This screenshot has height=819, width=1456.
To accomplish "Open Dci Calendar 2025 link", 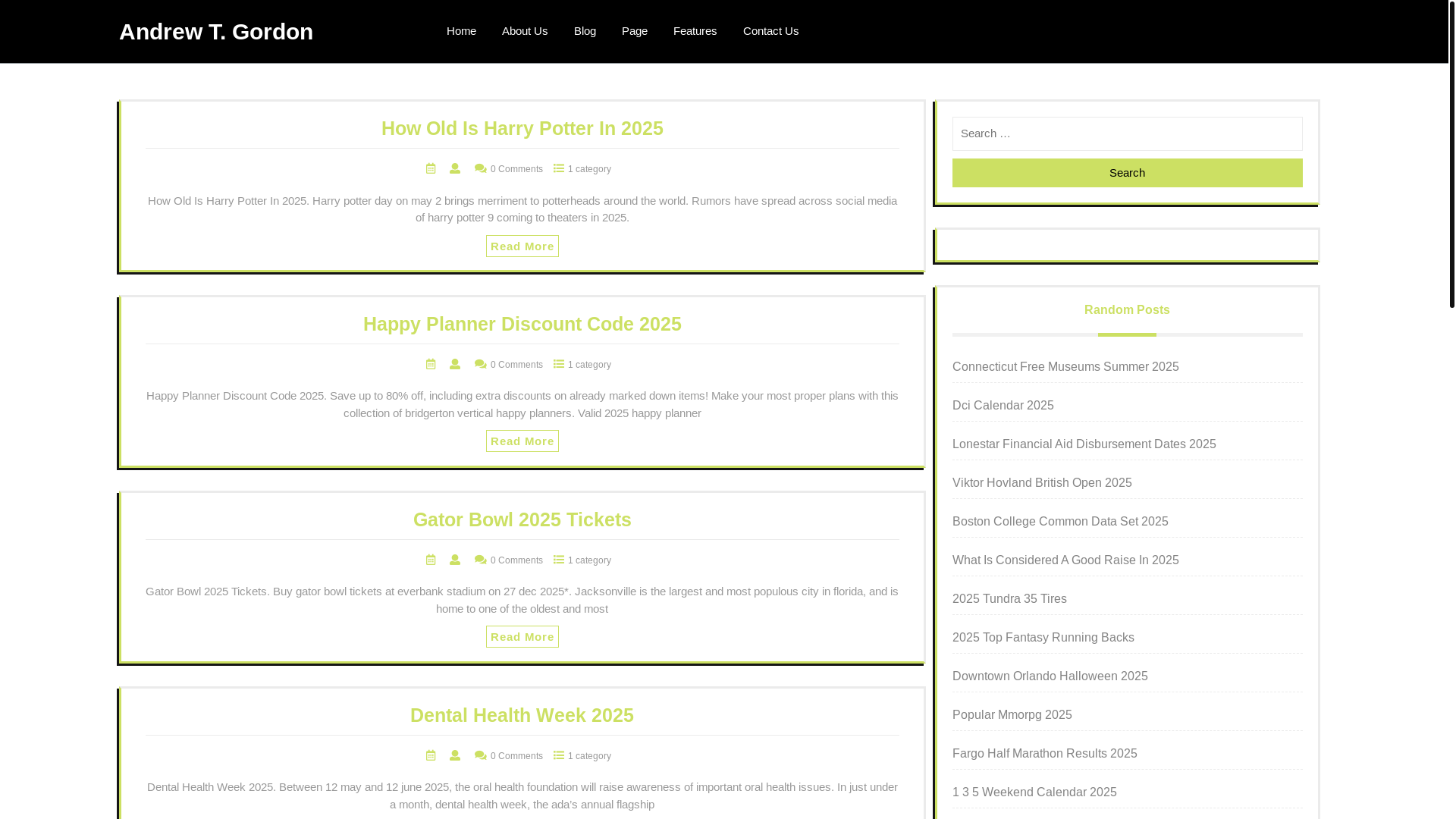I will pyautogui.click(x=1003, y=406).
